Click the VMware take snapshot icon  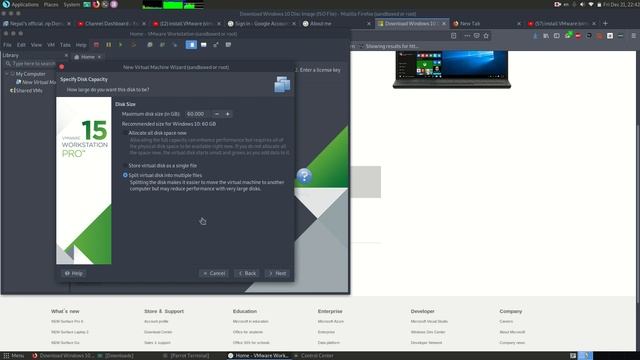pos(150,45)
